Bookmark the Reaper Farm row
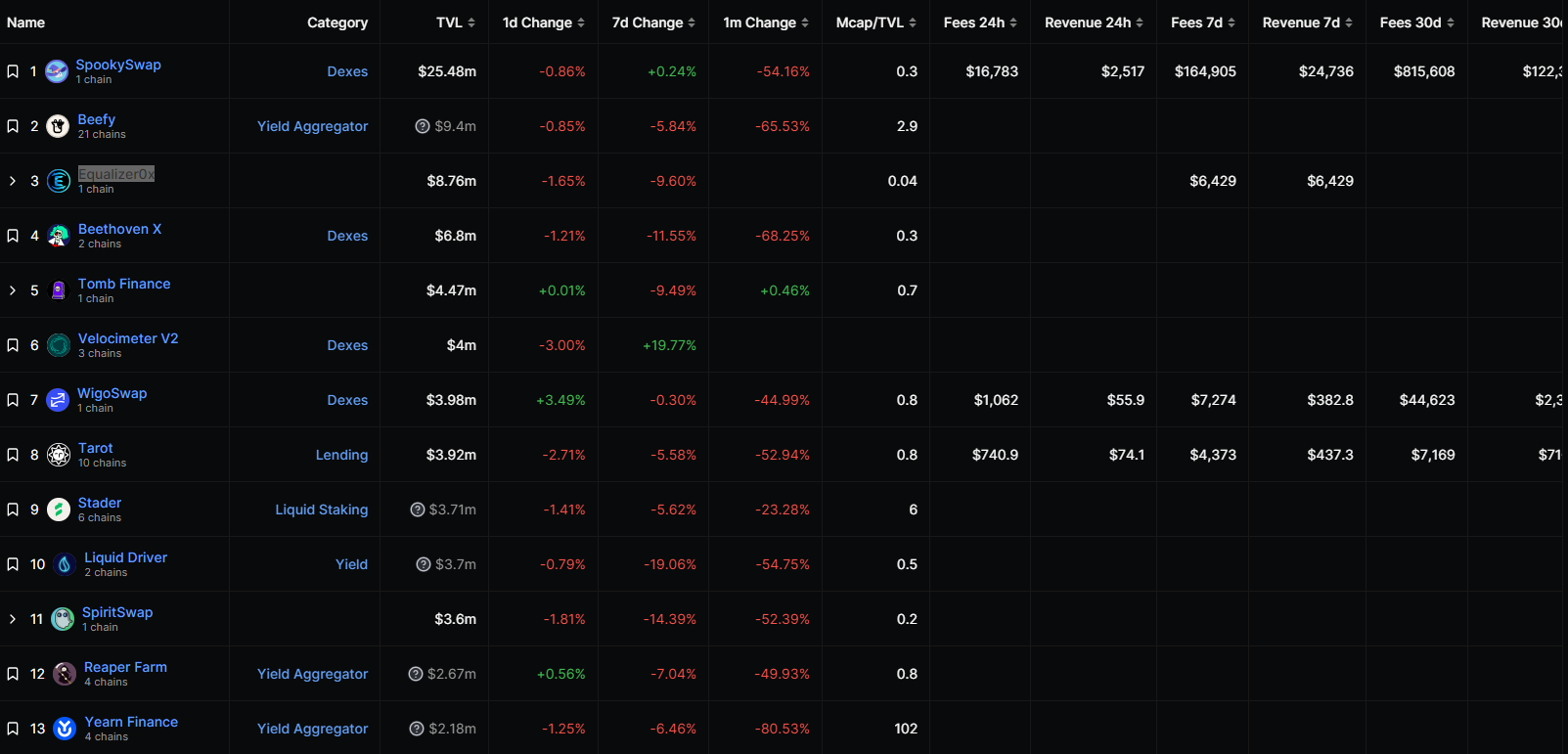Screen dimensions: 1568x754 [x=13, y=674]
